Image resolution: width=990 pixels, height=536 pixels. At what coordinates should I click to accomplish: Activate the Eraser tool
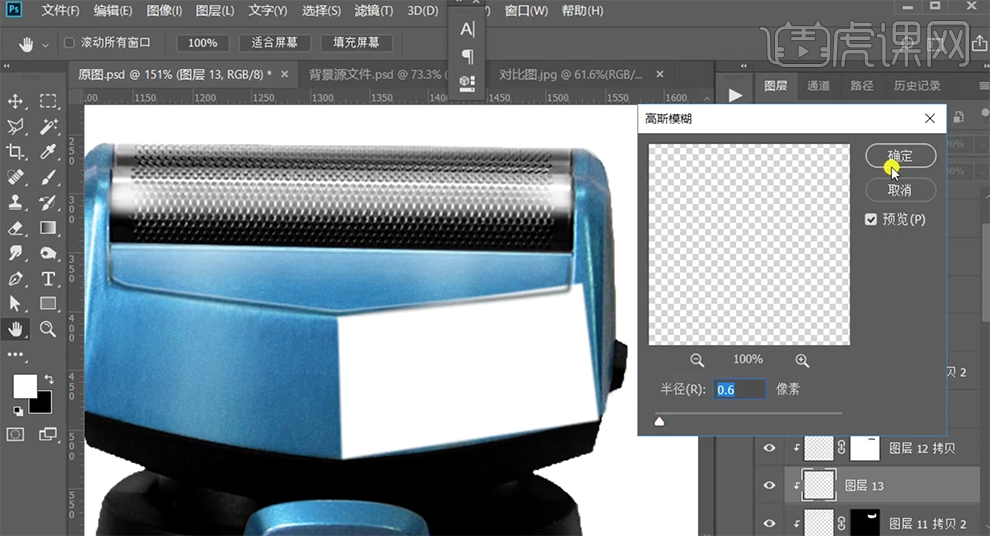pos(16,228)
